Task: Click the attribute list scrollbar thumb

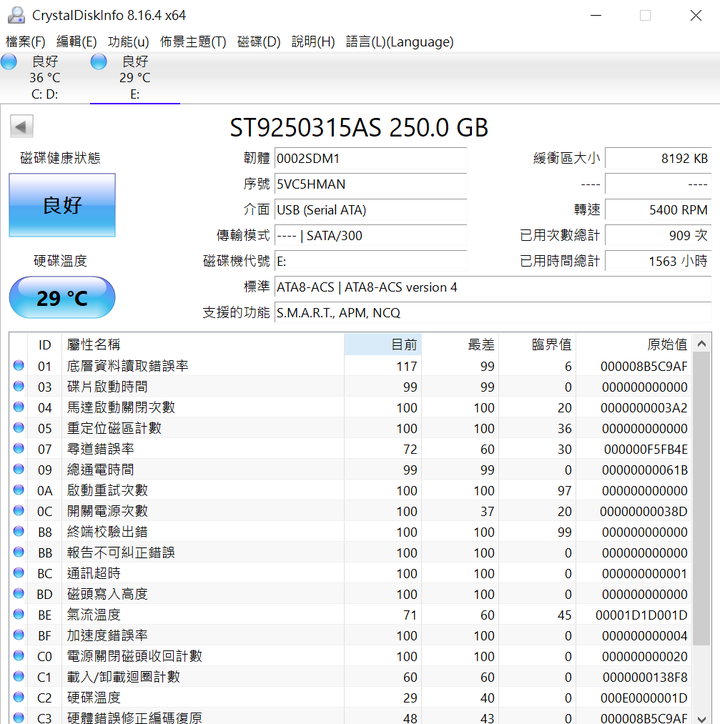Action: point(702,500)
